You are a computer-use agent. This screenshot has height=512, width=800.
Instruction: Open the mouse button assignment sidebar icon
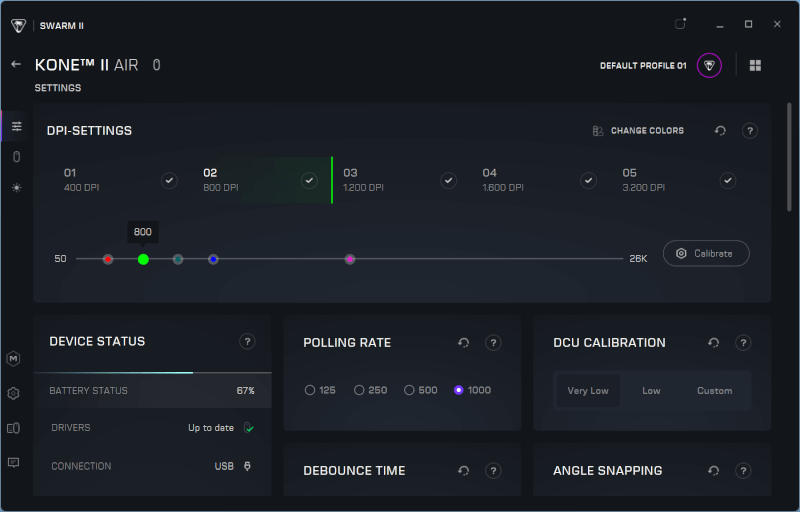17,157
